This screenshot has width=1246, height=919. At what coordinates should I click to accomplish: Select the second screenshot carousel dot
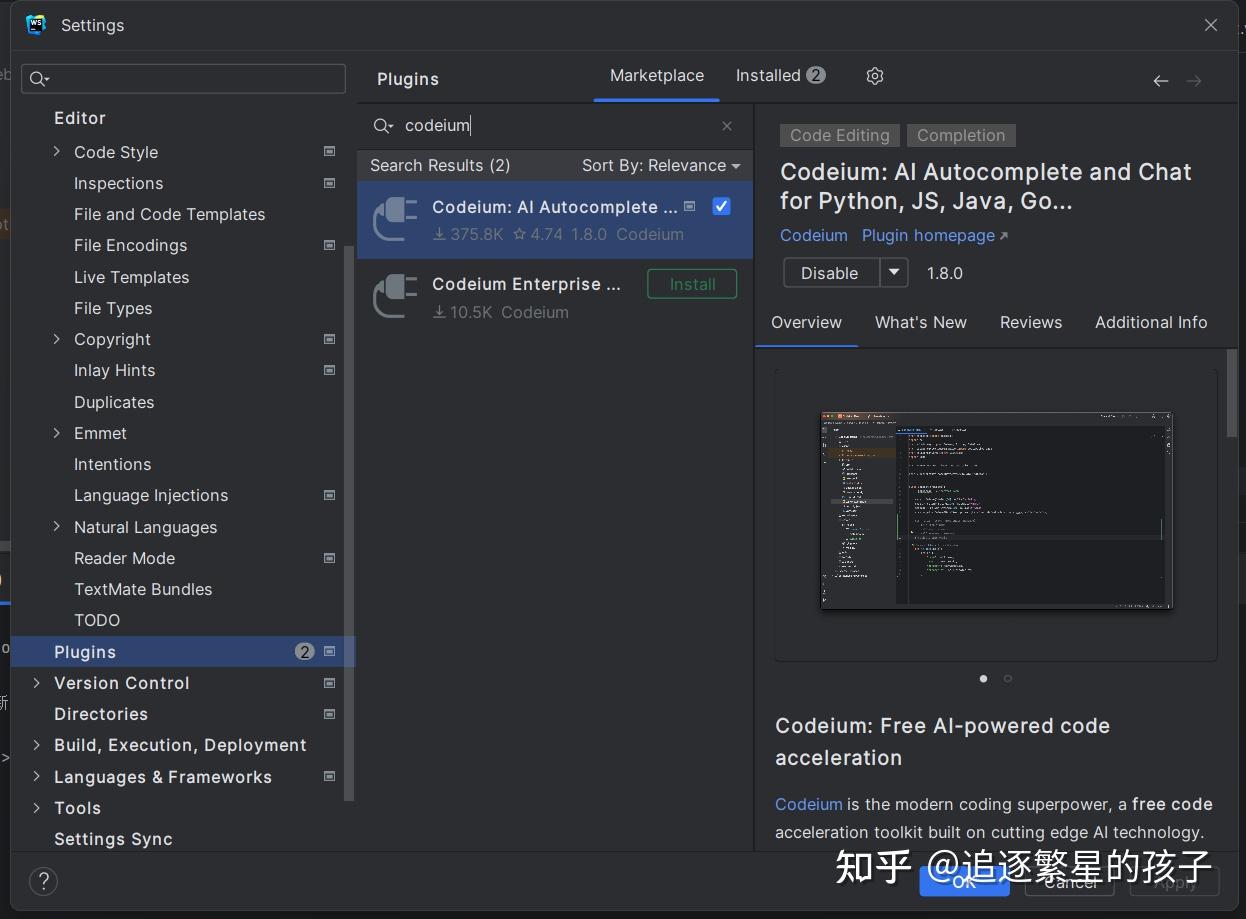click(x=1007, y=679)
